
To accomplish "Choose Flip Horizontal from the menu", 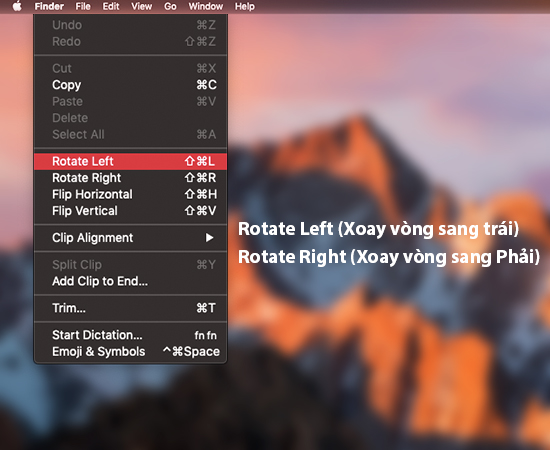I will point(130,194).
